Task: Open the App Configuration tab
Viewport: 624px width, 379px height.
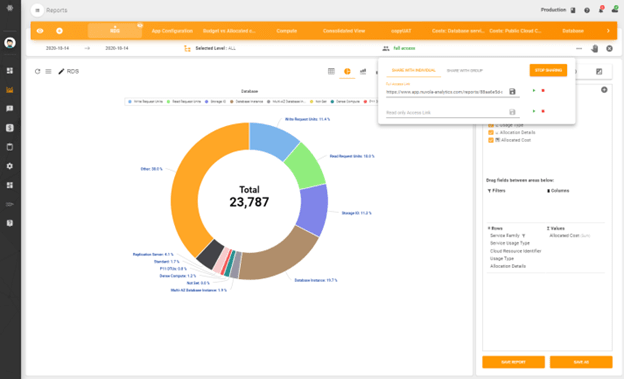Action: tap(172, 31)
